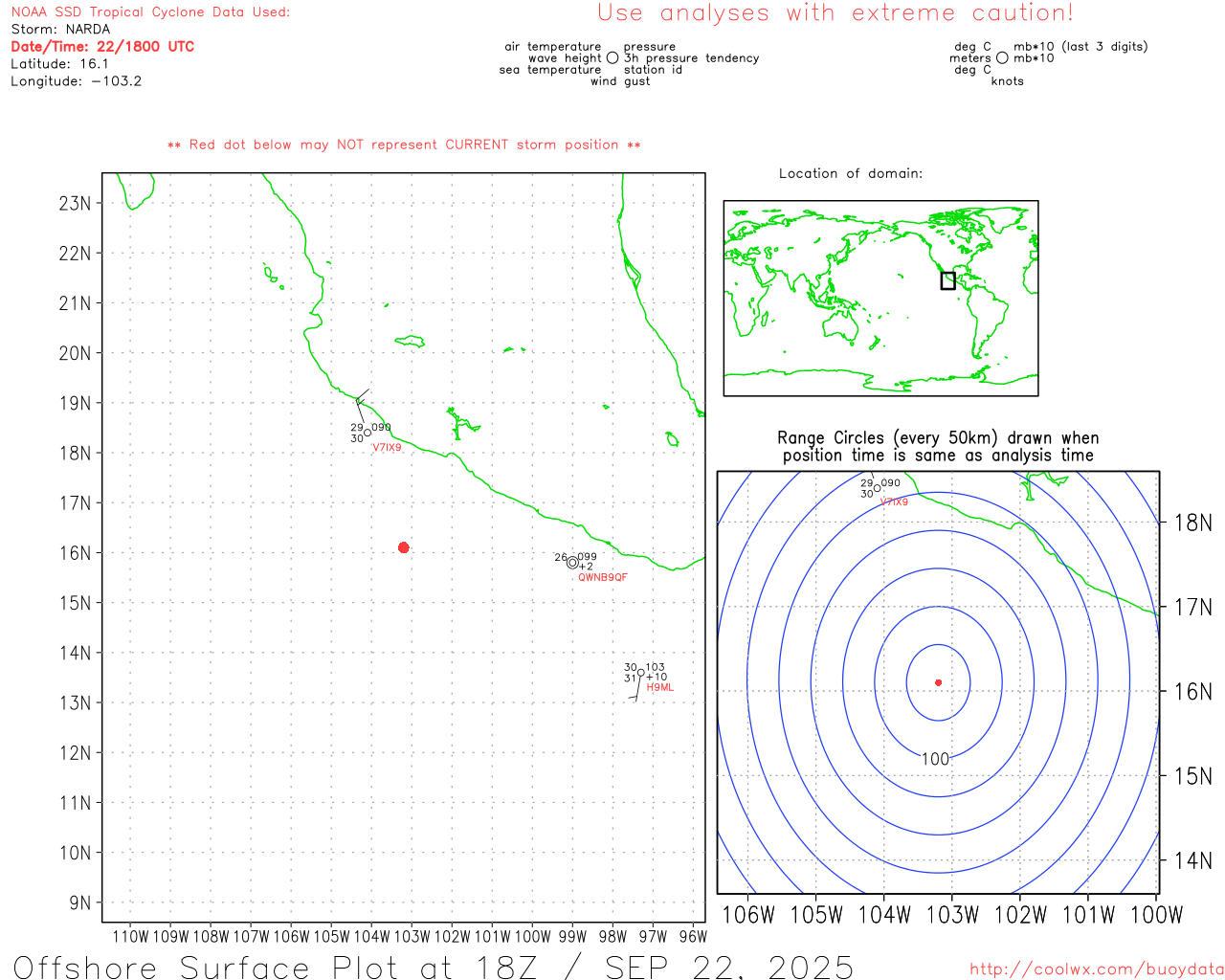Click the H9ML wind barb
Viewport: 1225px width, 980px height.
(635, 689)
